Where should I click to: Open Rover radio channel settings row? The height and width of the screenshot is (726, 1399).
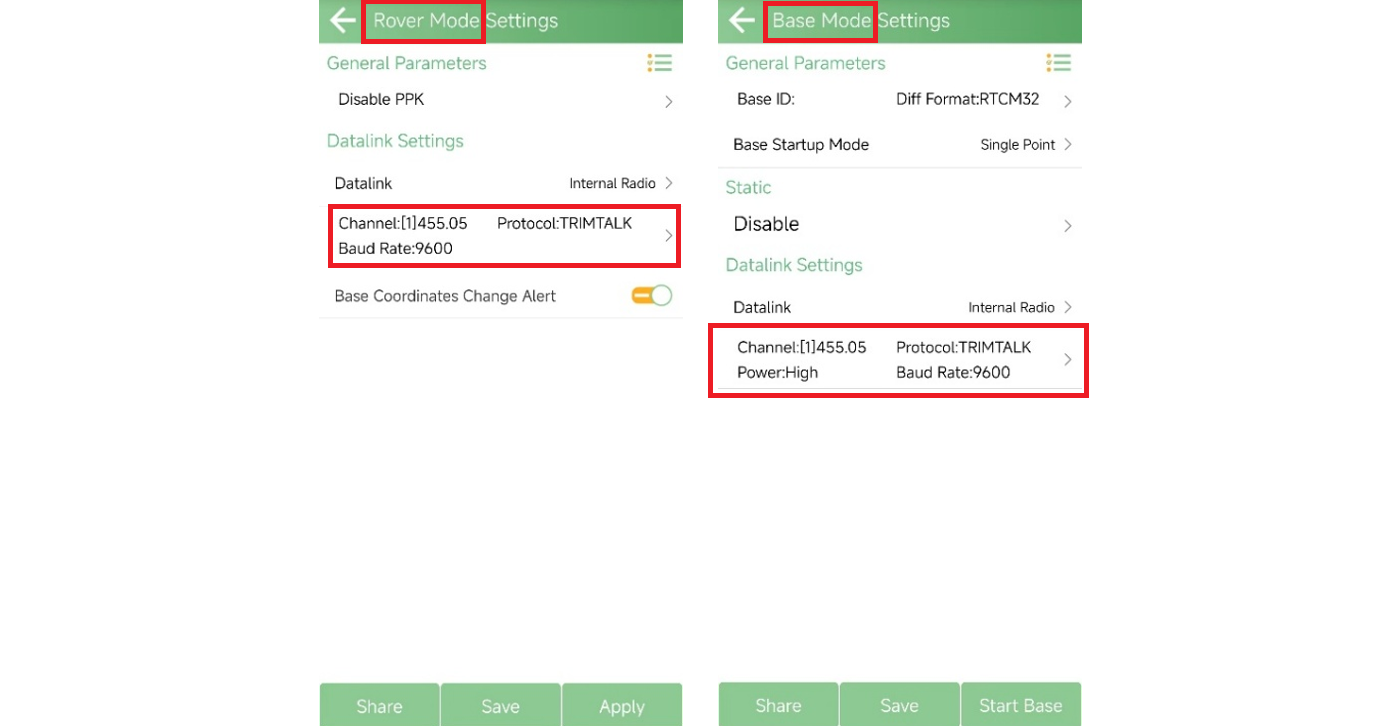504,236
